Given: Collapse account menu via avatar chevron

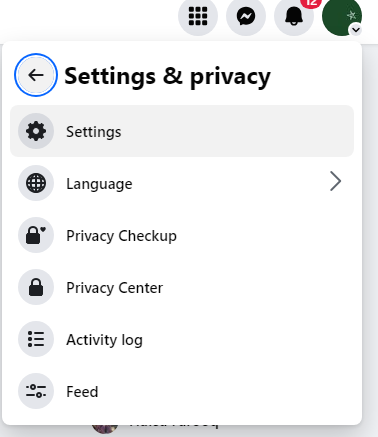Looking at the screenshot, I should coord(356,30).
